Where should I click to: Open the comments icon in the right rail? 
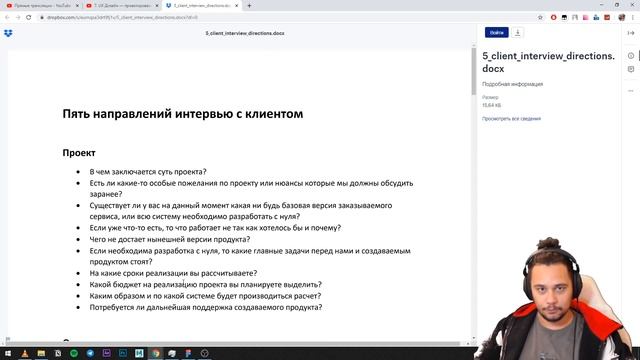631,69
